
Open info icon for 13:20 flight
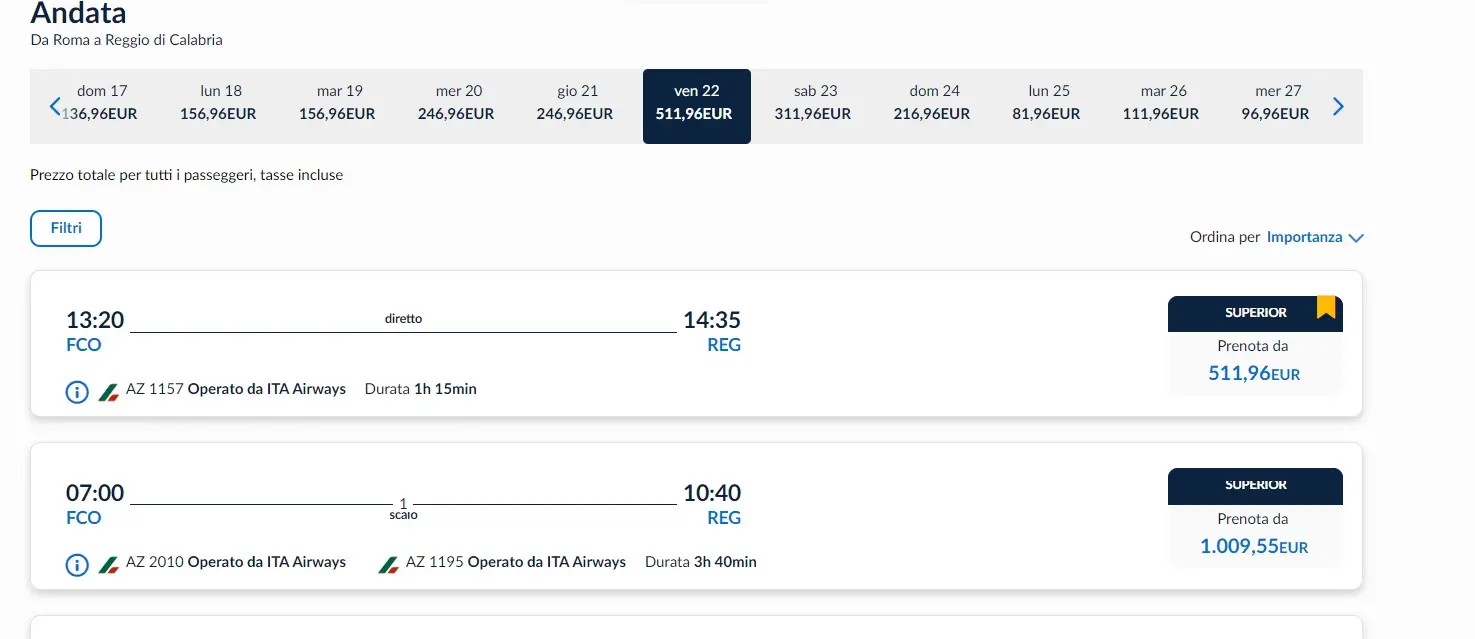(x=77, y=391)
